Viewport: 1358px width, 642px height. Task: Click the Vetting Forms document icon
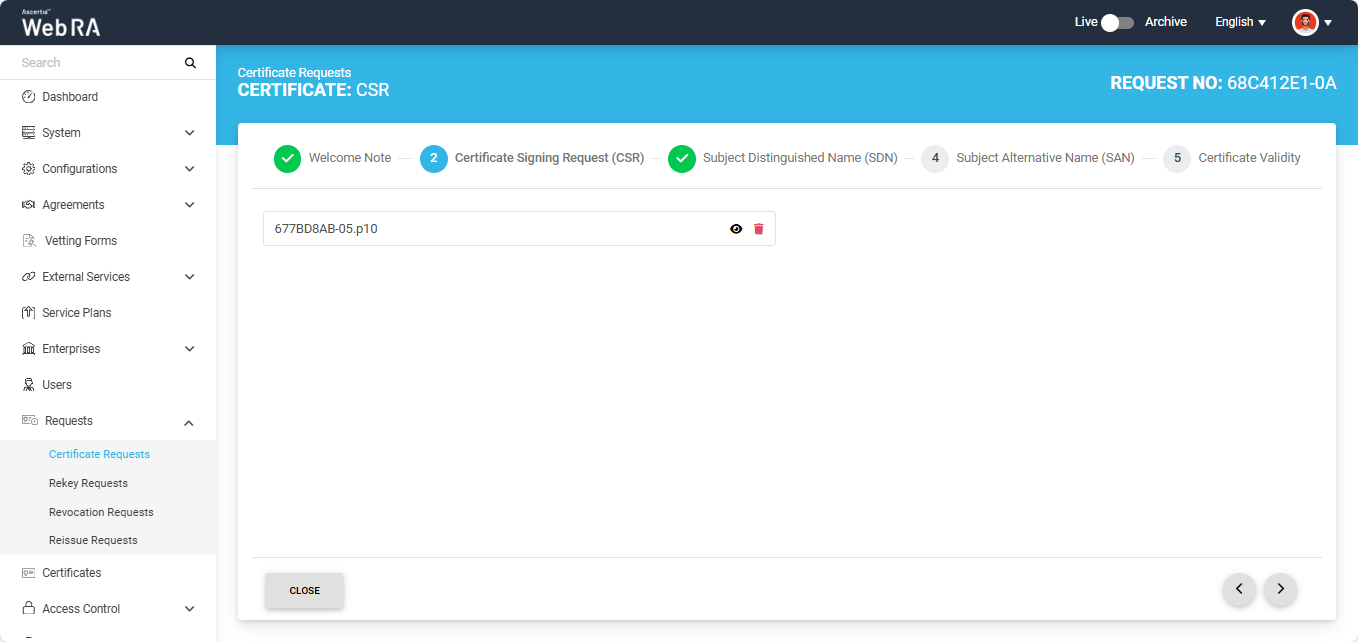click(x=29, y=241)
